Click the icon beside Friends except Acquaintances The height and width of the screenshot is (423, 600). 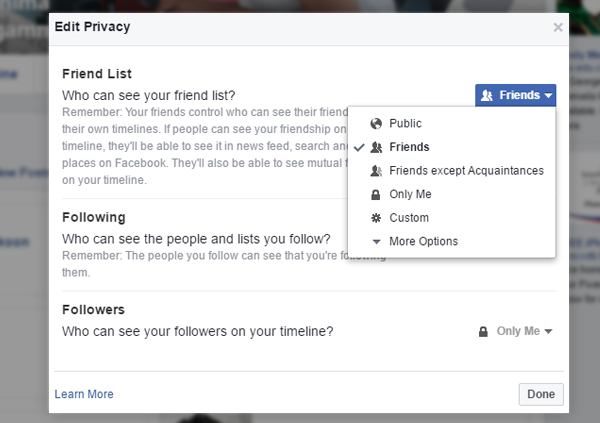coord(376,171)
